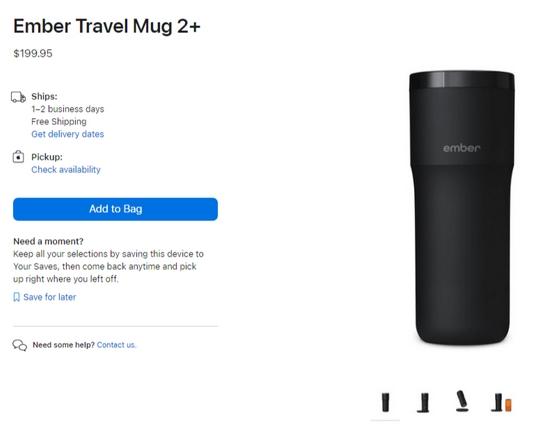Open the Contact us link
The width and height of the screenshot is (560, 430).
(x=116, y=345)
